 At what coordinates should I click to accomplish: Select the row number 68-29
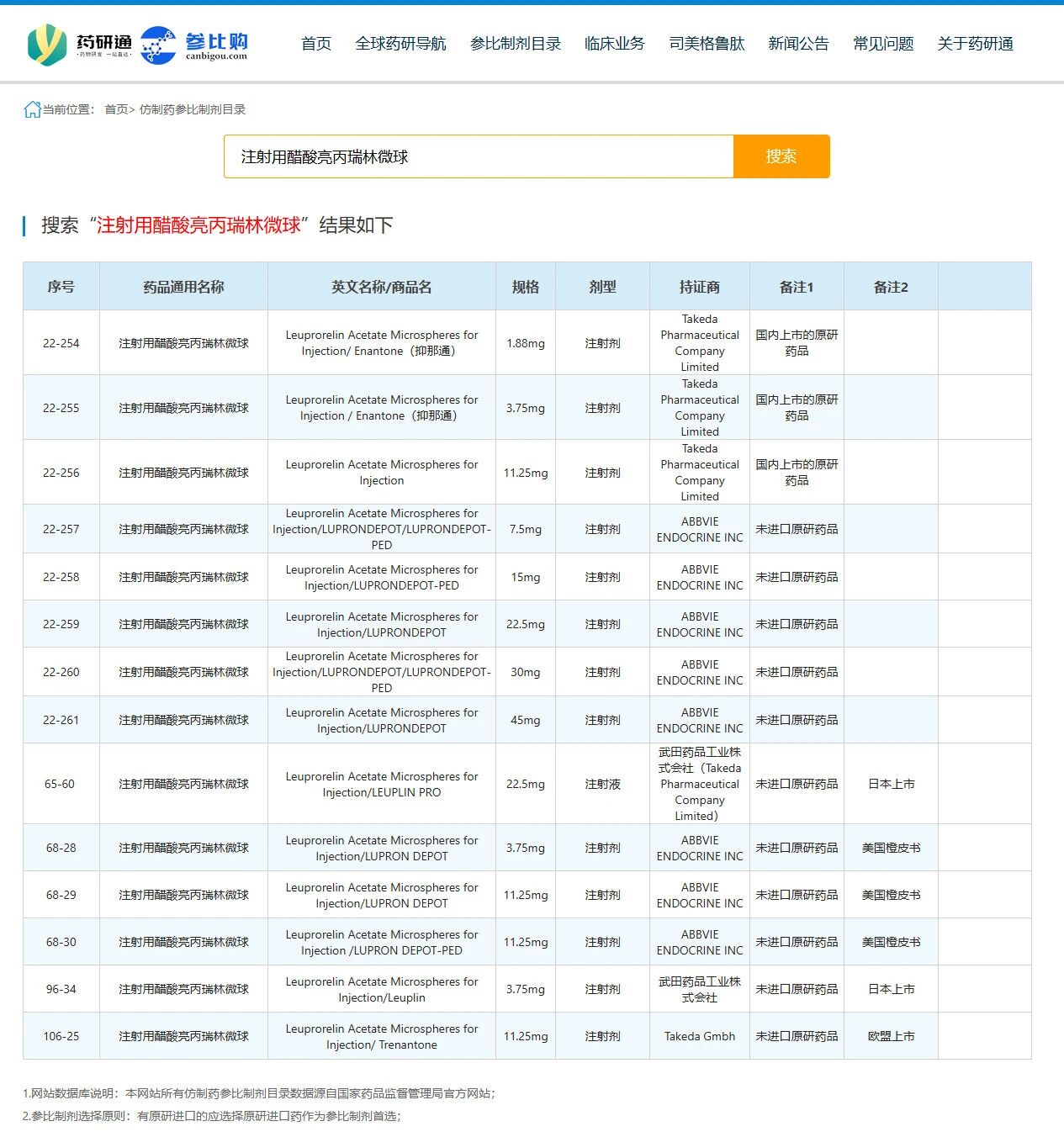pyautogui.click(x=61, y=895)
